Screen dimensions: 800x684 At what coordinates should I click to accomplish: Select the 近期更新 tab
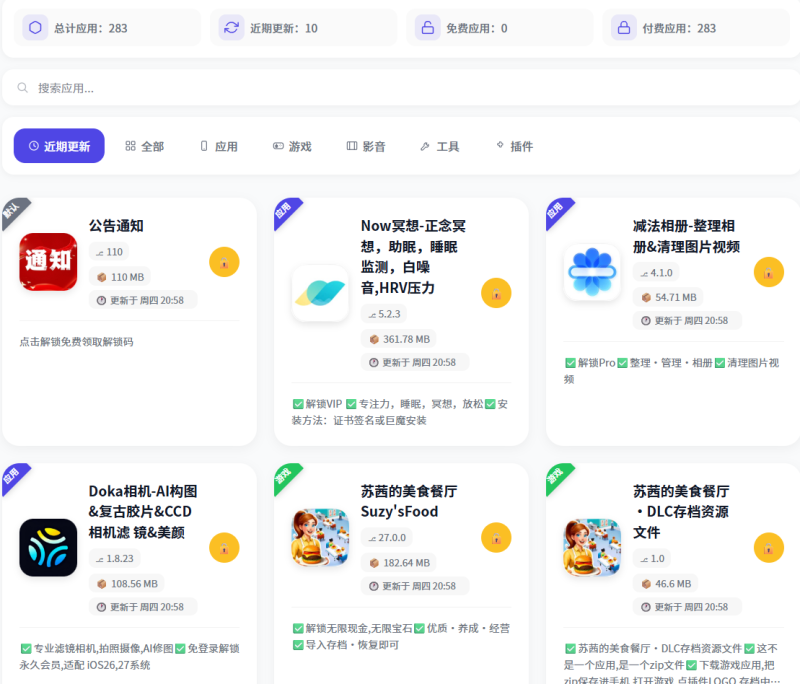(x=59, y=146)
